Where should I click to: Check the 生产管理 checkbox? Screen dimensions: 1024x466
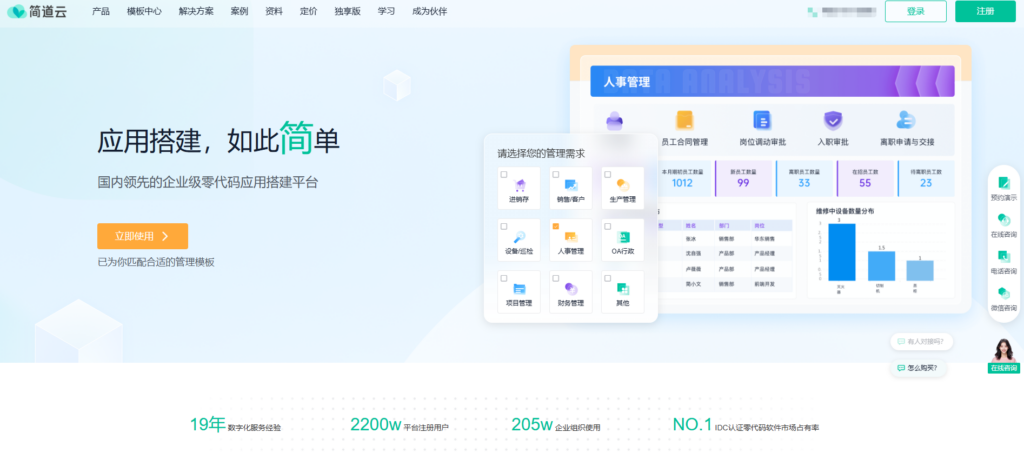607,174
